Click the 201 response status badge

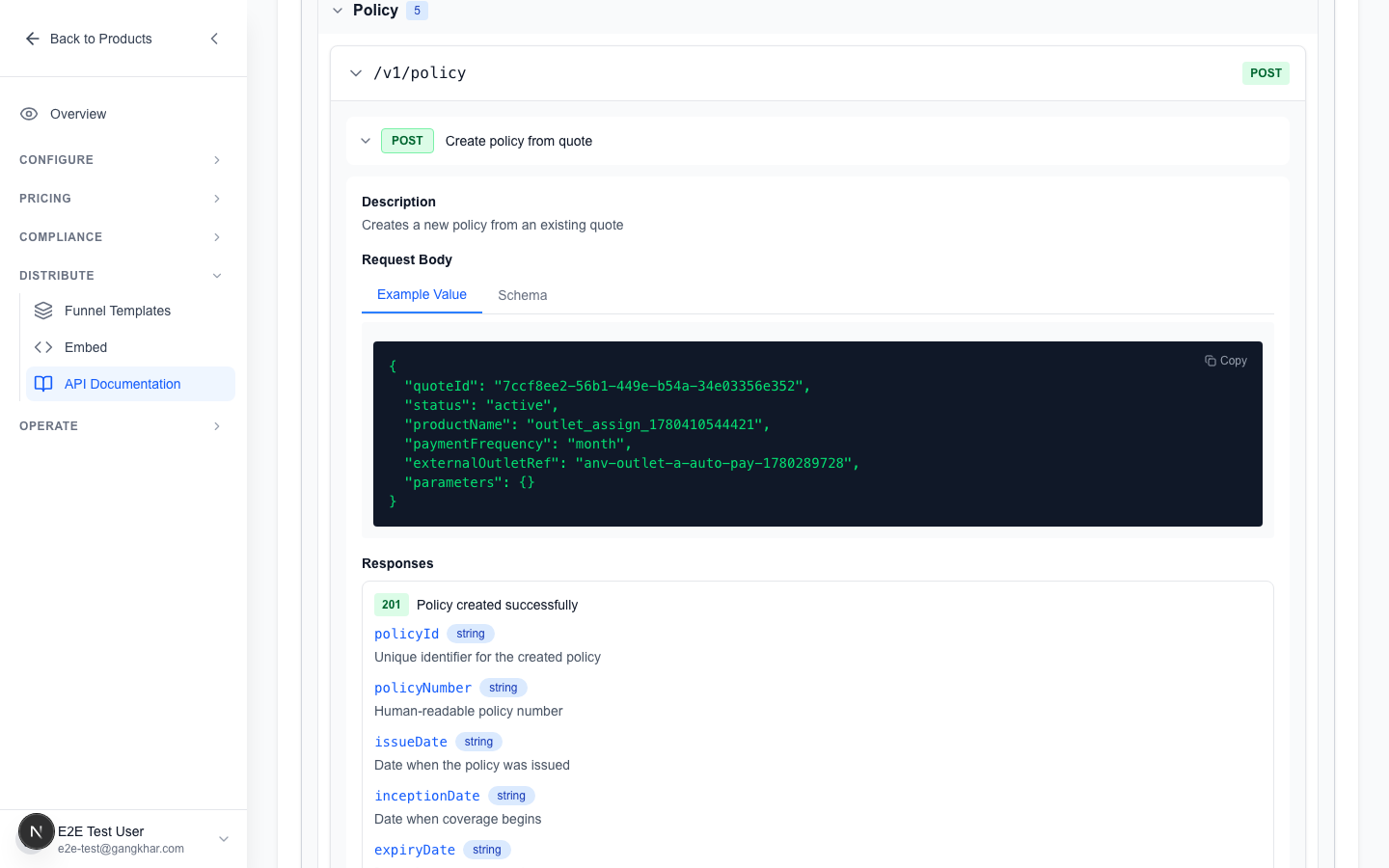[391, 605]
